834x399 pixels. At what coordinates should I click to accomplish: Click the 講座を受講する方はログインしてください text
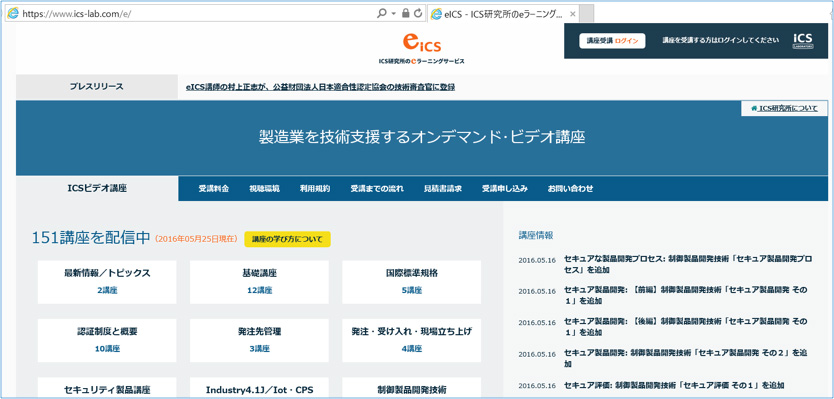[721, 40]
